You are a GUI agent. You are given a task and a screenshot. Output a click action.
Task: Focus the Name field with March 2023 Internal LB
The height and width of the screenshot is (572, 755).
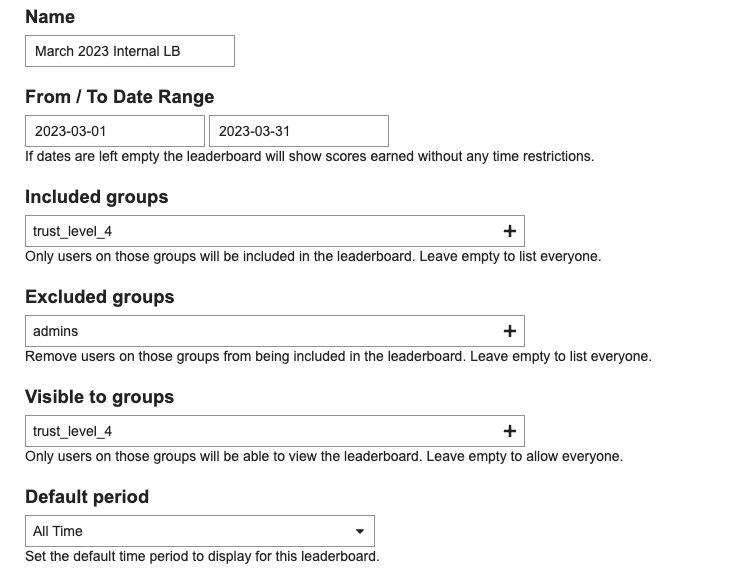click(130, 51)
